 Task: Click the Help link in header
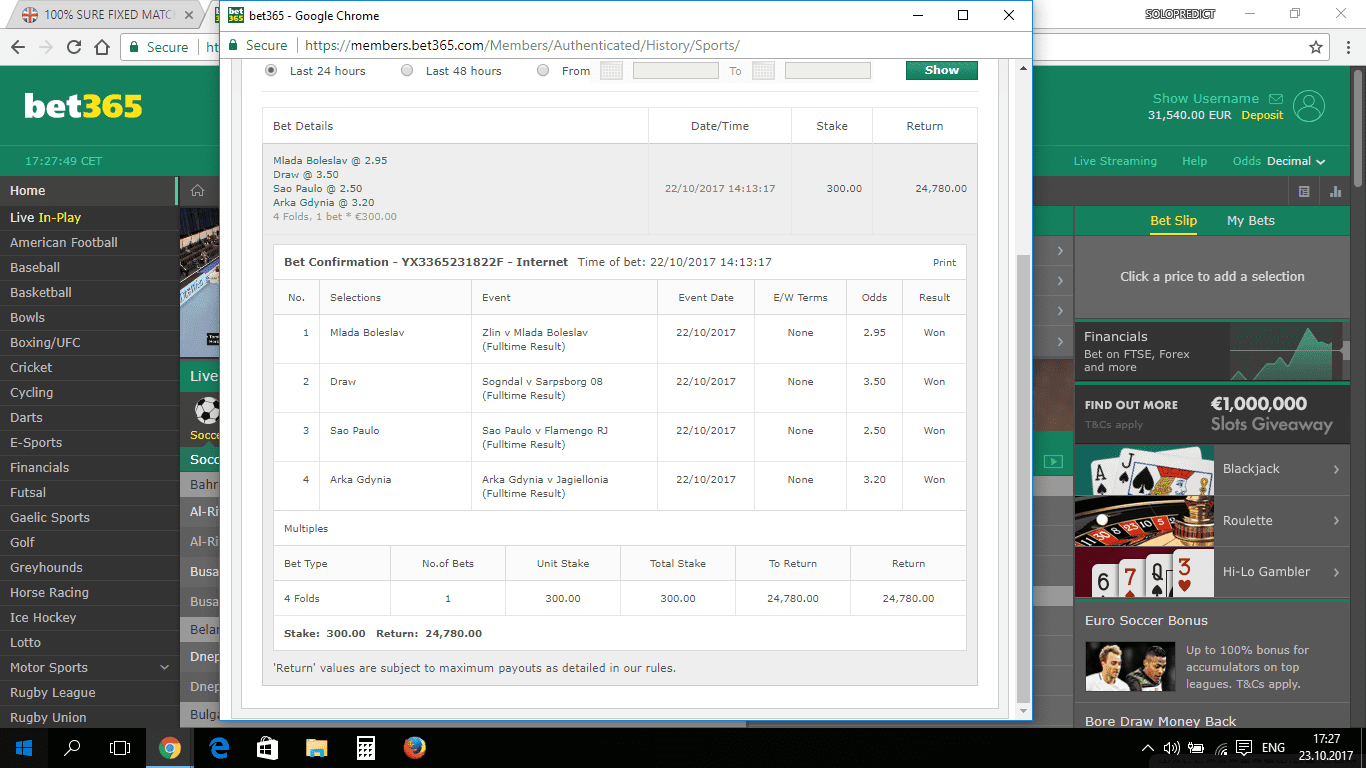point(1194,161)
